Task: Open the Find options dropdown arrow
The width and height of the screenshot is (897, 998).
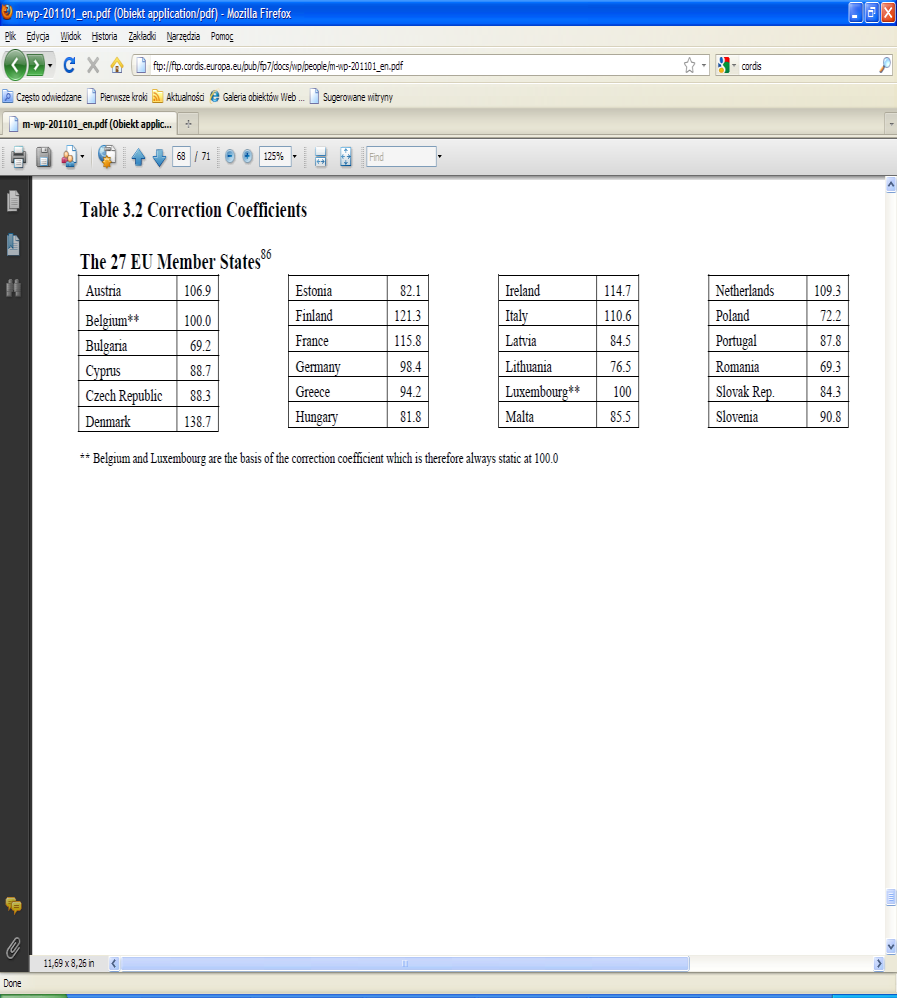Action: pyautogui.click(x=439, y=157)
